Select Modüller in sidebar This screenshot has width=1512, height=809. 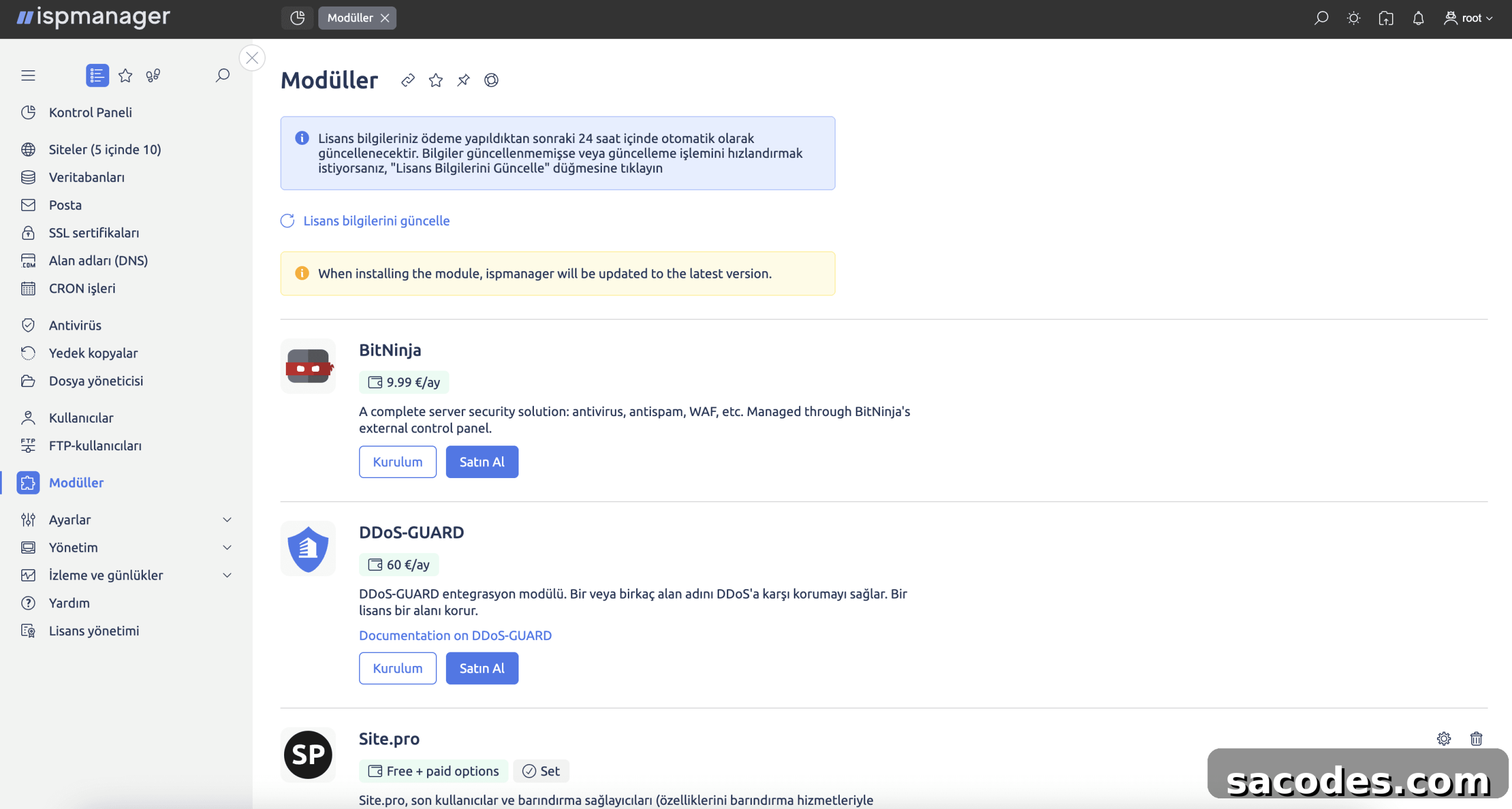pyautogui.click(x=76, y=483)
